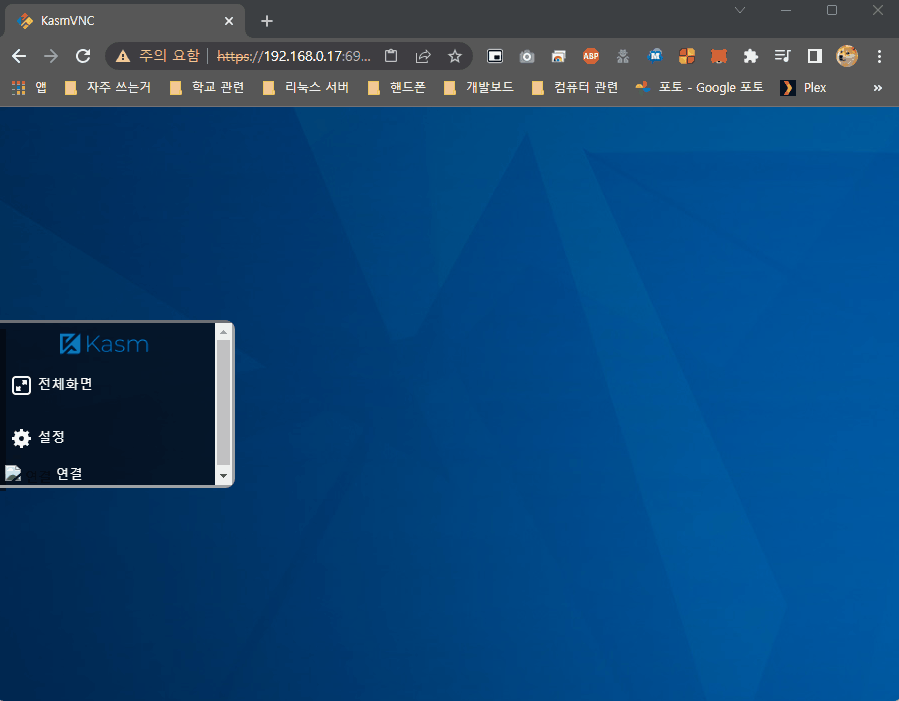
Task: Click the camera screenshot extension icon
Action: point(527,56)
